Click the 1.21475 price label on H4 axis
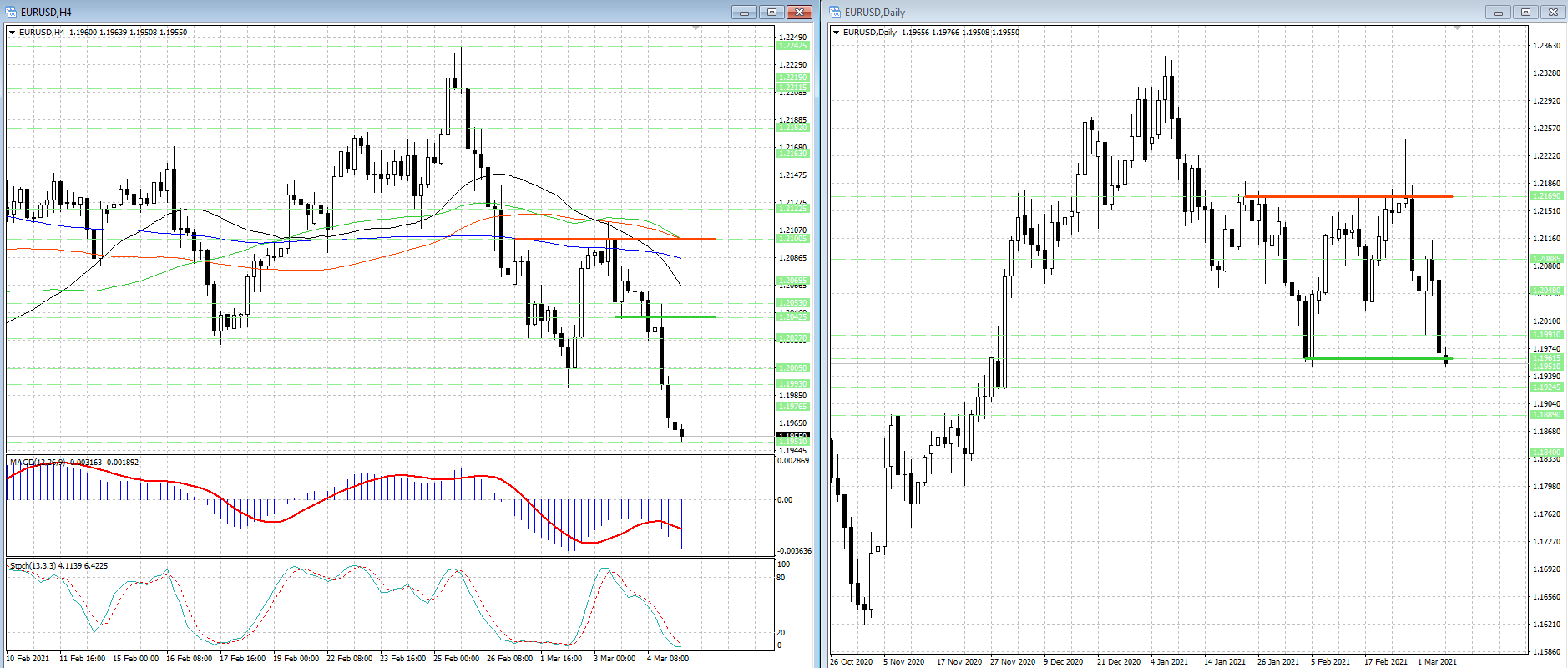Screen dimensions: 1568x668 click(792, 175)
